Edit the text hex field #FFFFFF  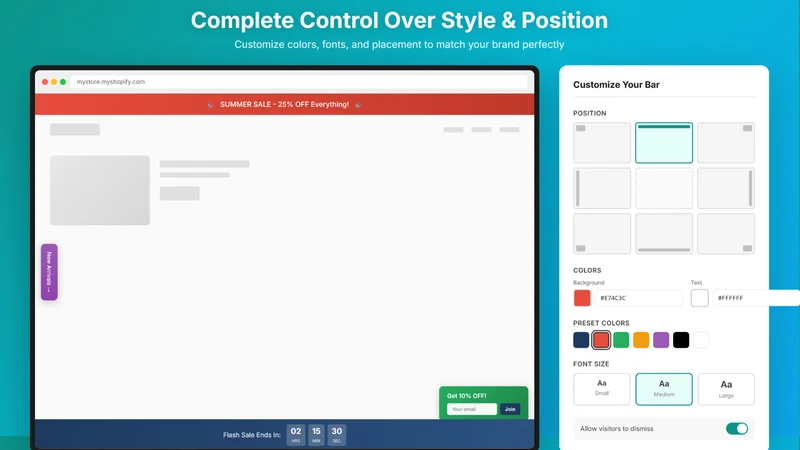[756, 298]
